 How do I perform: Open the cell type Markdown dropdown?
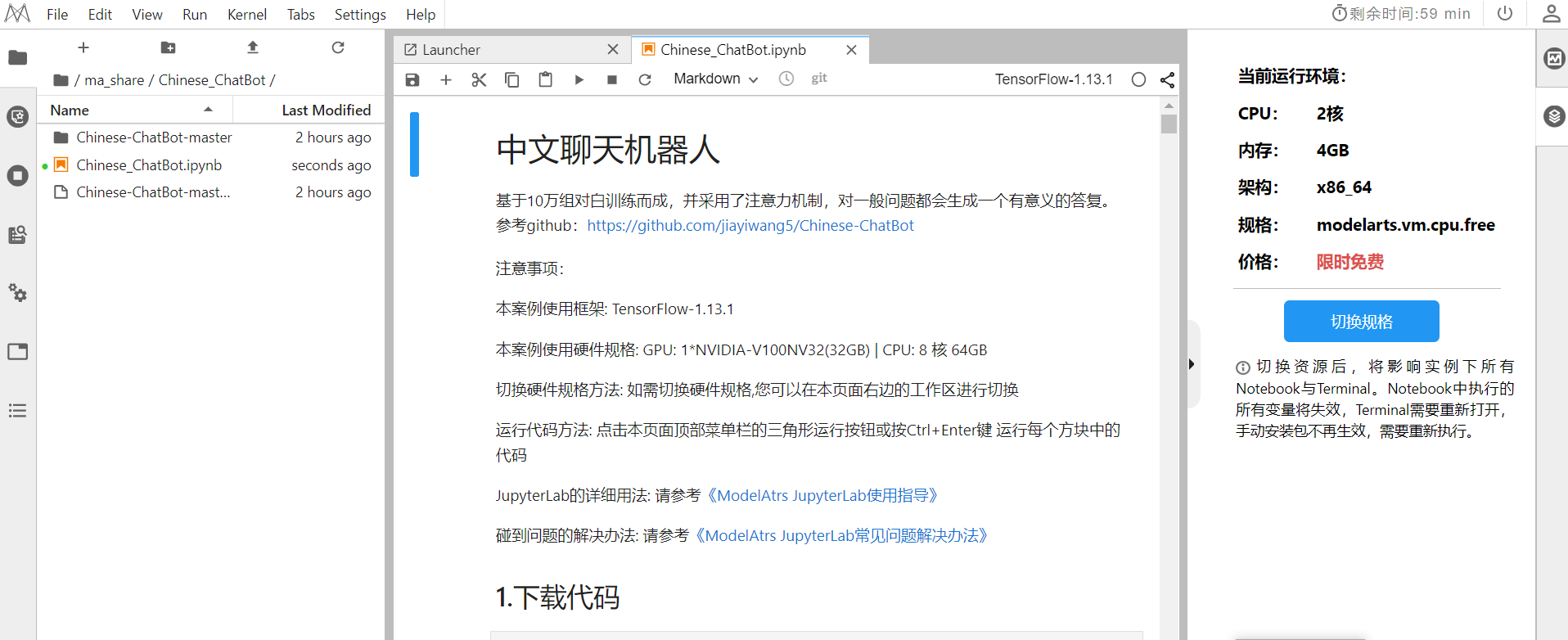716,79
